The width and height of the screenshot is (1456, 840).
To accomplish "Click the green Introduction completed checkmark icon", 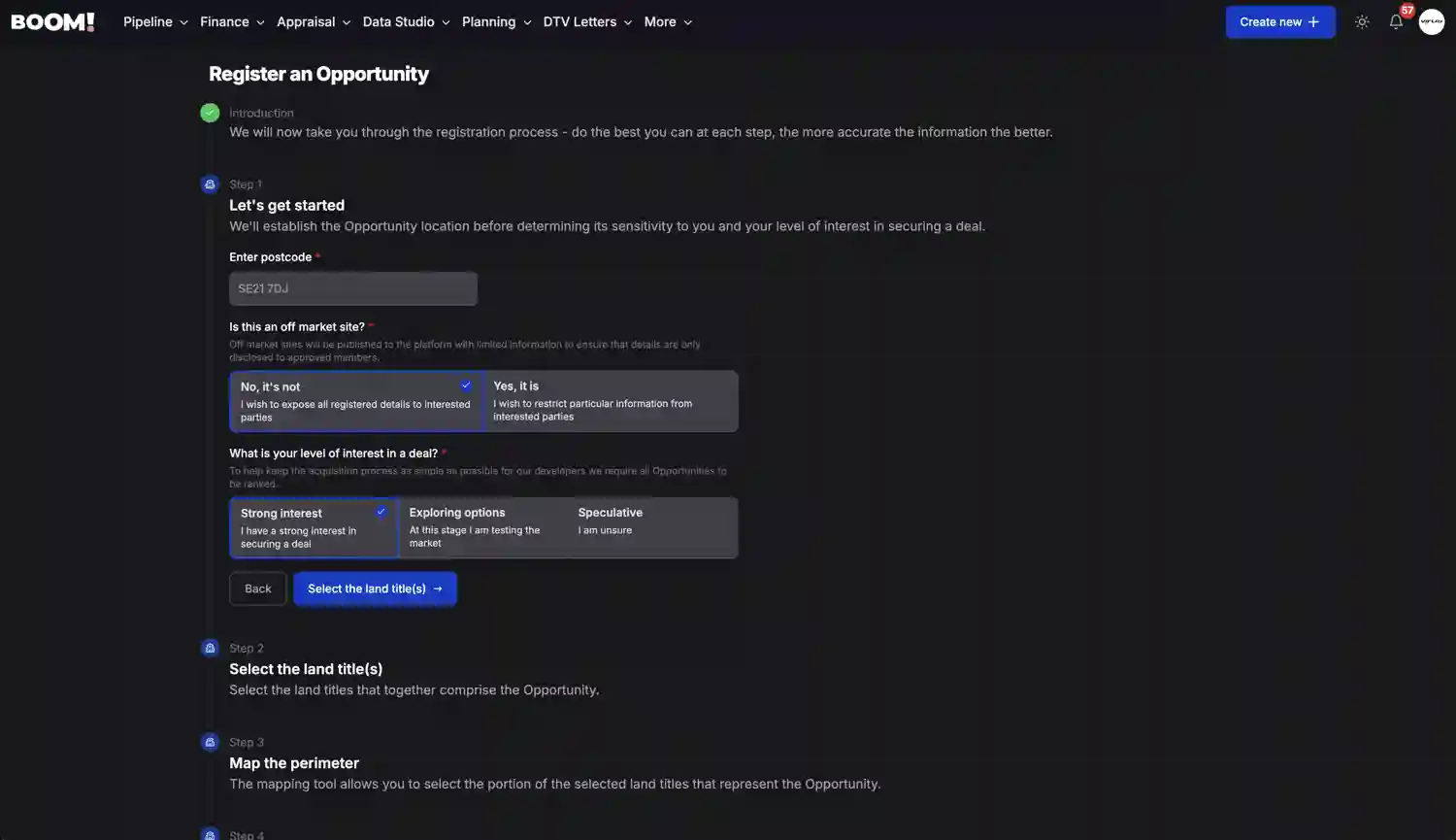I will pos(210,113).
